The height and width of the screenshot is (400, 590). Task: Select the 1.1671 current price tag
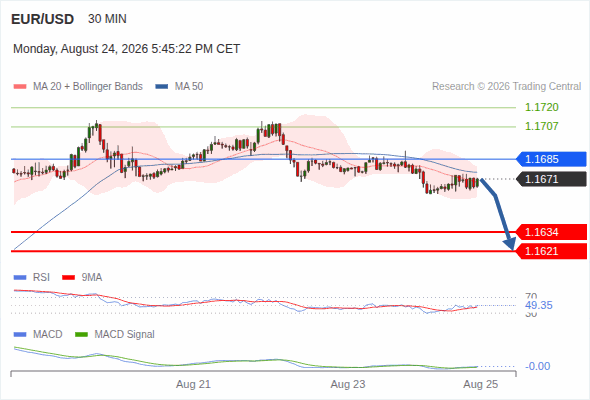tap(551, 179)
